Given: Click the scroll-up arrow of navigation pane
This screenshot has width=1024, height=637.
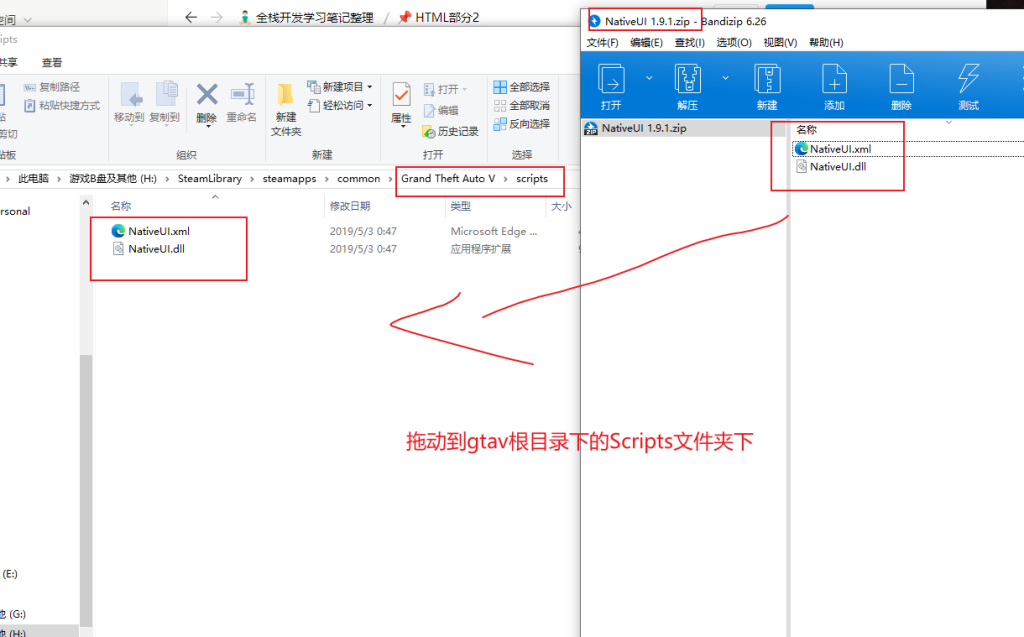Looking at the screenshot, I should pyautogui.click(x=86, y=203).
